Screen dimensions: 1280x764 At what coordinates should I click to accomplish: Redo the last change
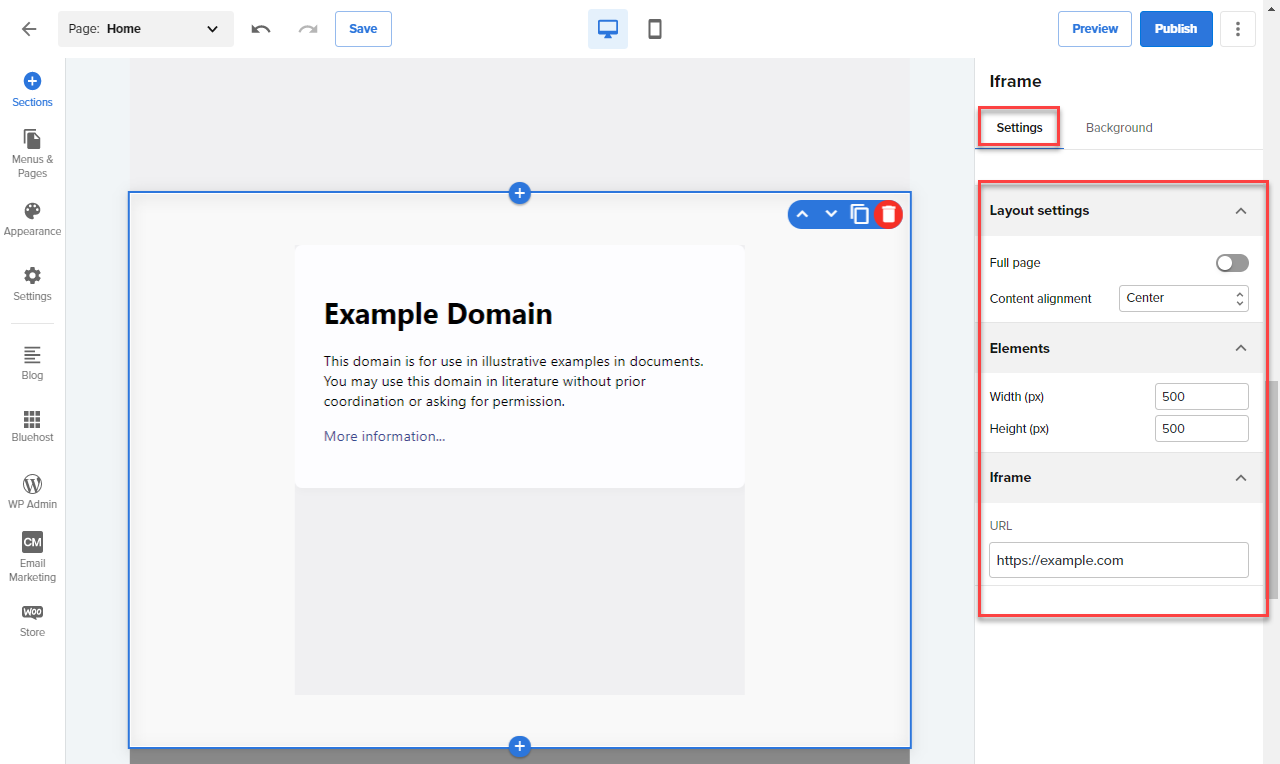308,29
